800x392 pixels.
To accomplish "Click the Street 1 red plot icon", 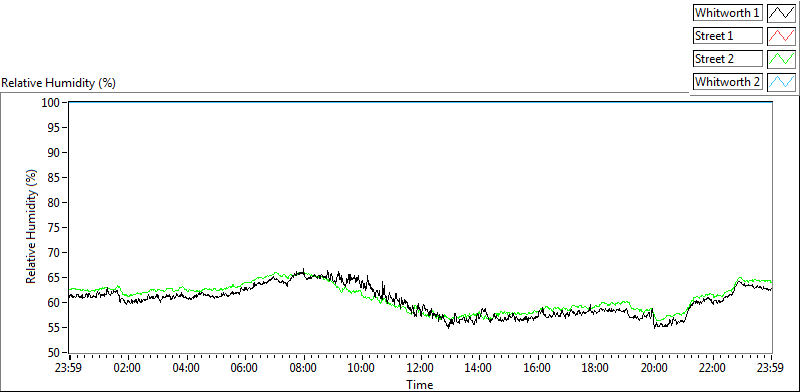I will point(782,36).
